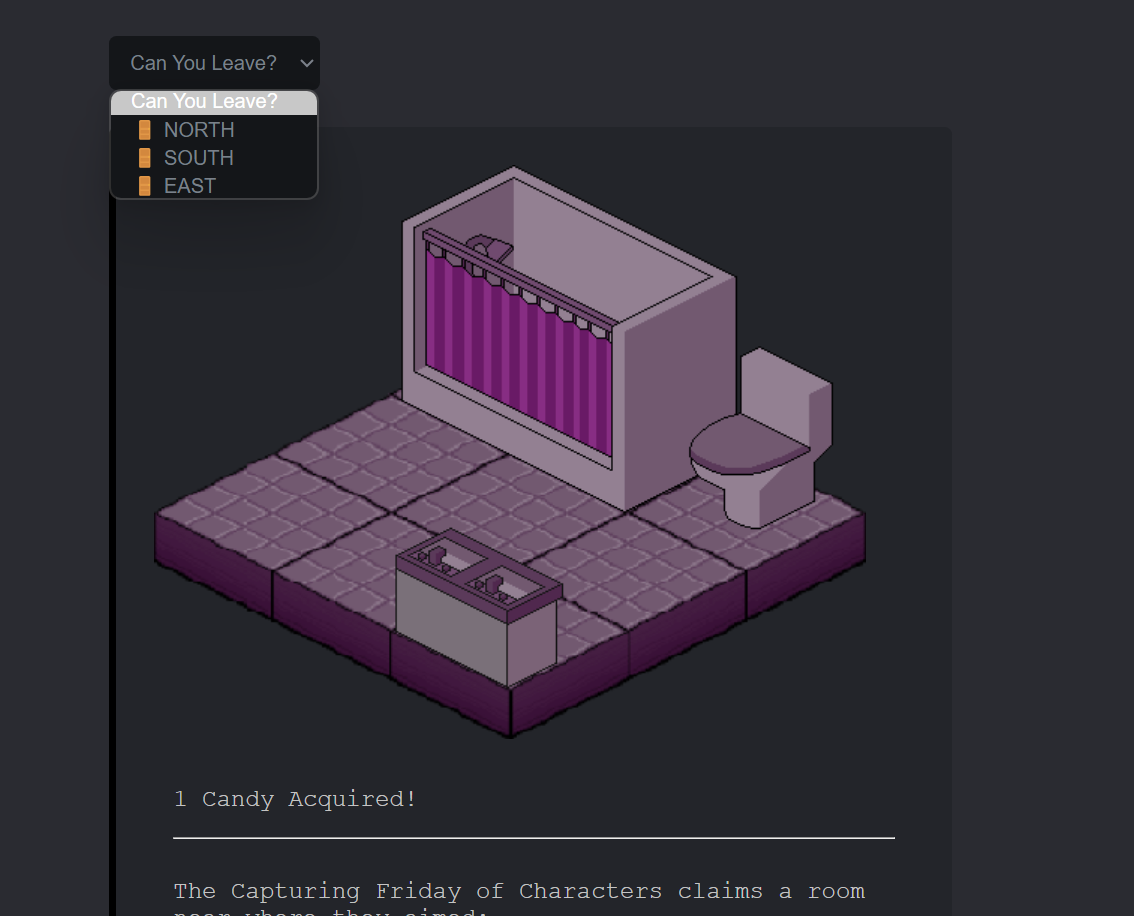Click the door icon beside SOUTH
This screenshot has height=916, width=1134.
(145, 158)
